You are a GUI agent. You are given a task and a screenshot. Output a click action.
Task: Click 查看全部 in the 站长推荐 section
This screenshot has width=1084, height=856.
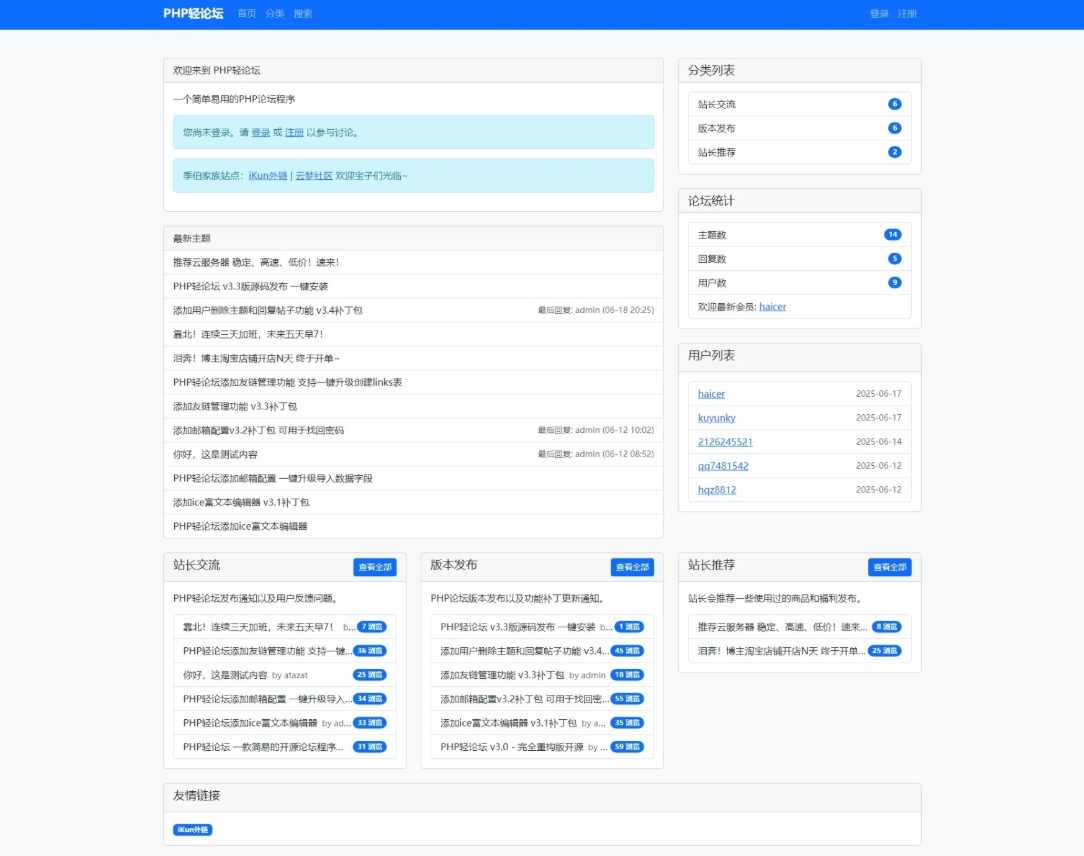[889, 566]
